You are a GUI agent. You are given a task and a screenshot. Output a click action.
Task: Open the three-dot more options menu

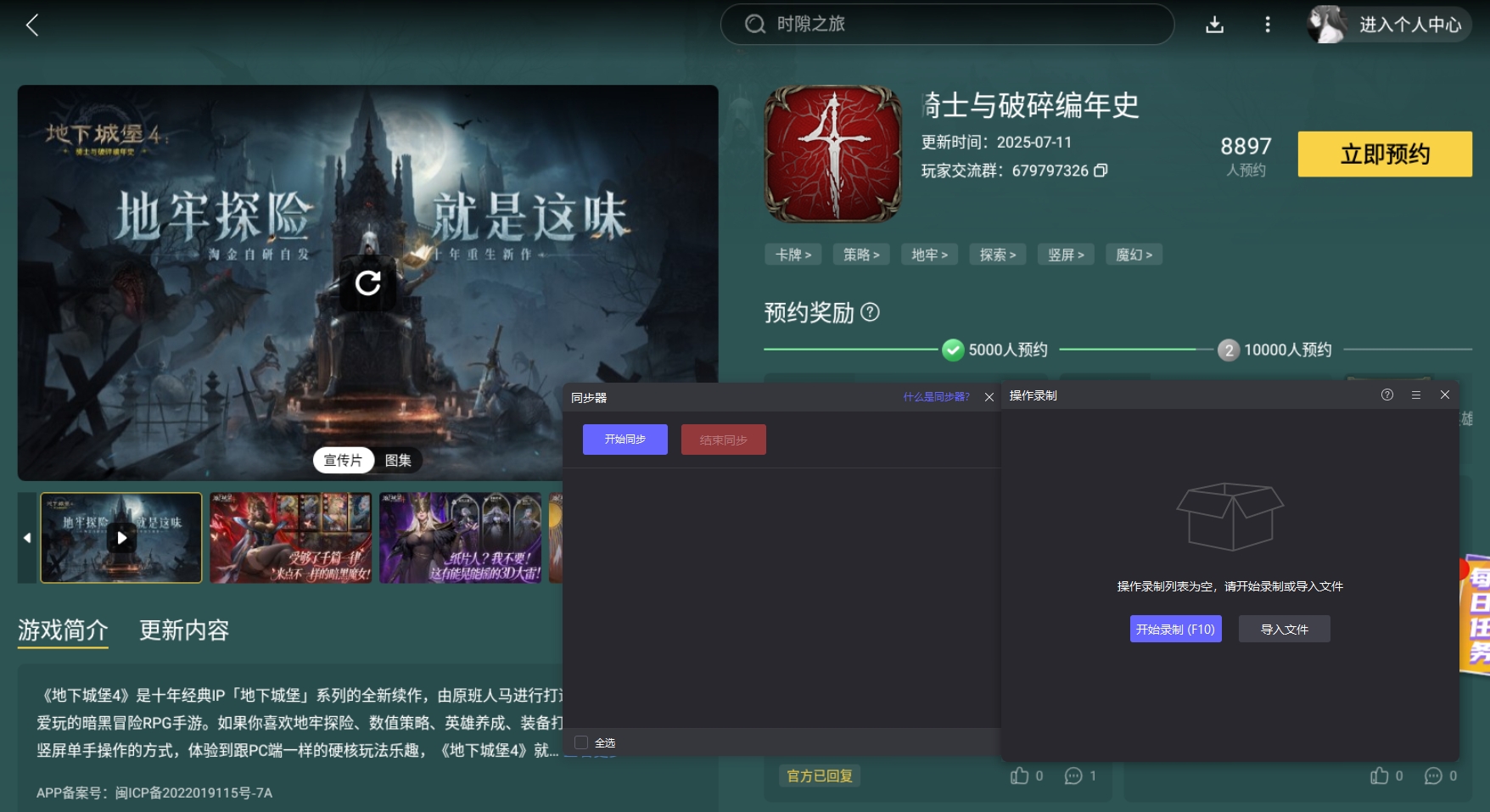1268,25
